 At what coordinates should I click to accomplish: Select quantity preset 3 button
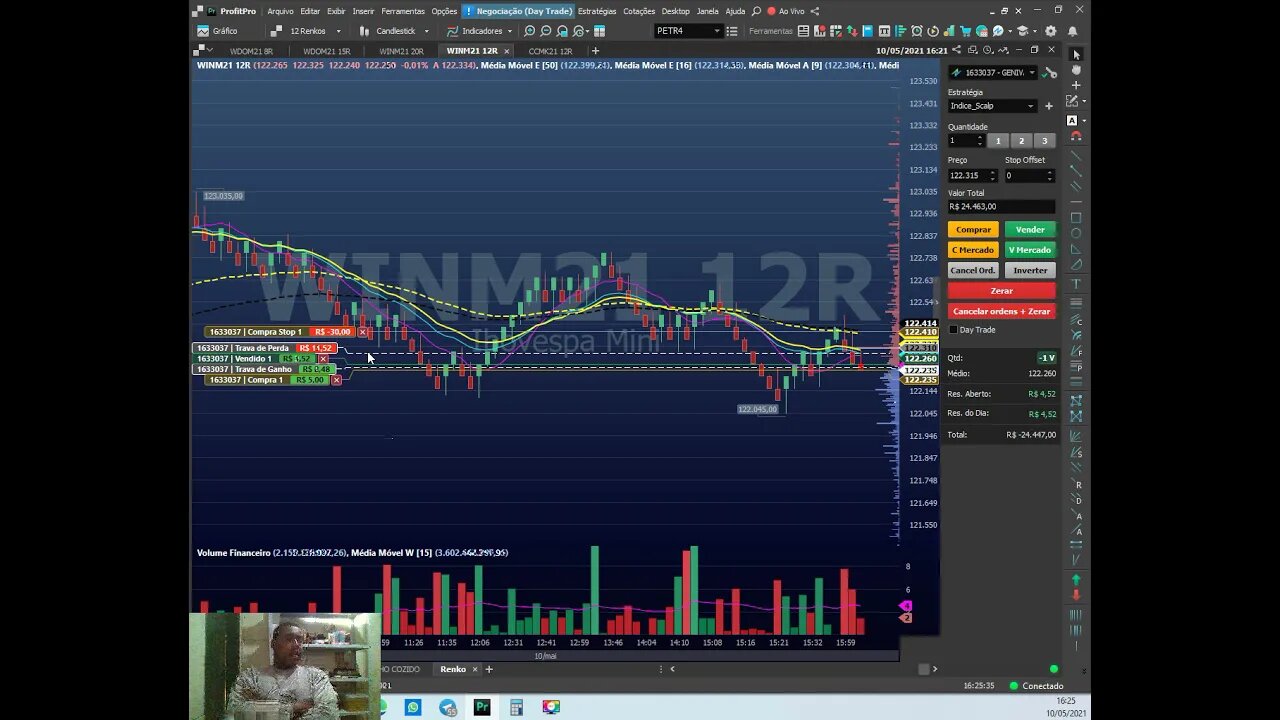1045,141
